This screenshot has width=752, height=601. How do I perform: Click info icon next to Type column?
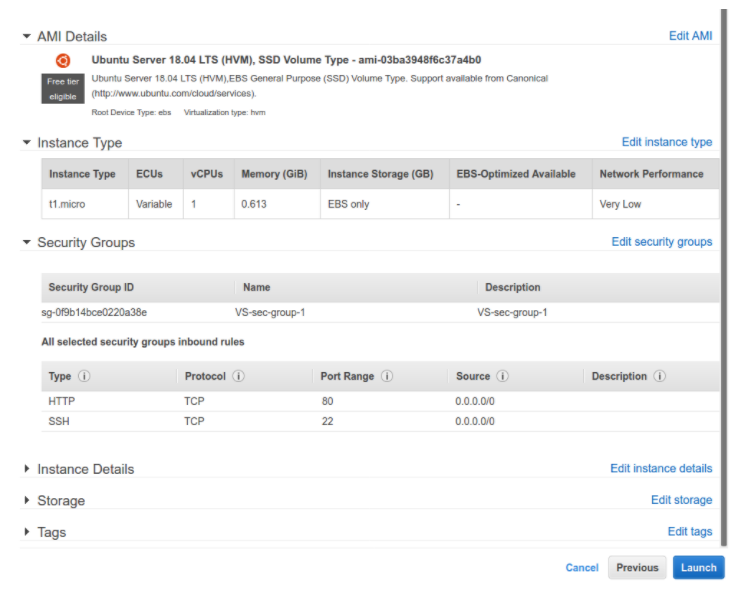pos(84,377)
